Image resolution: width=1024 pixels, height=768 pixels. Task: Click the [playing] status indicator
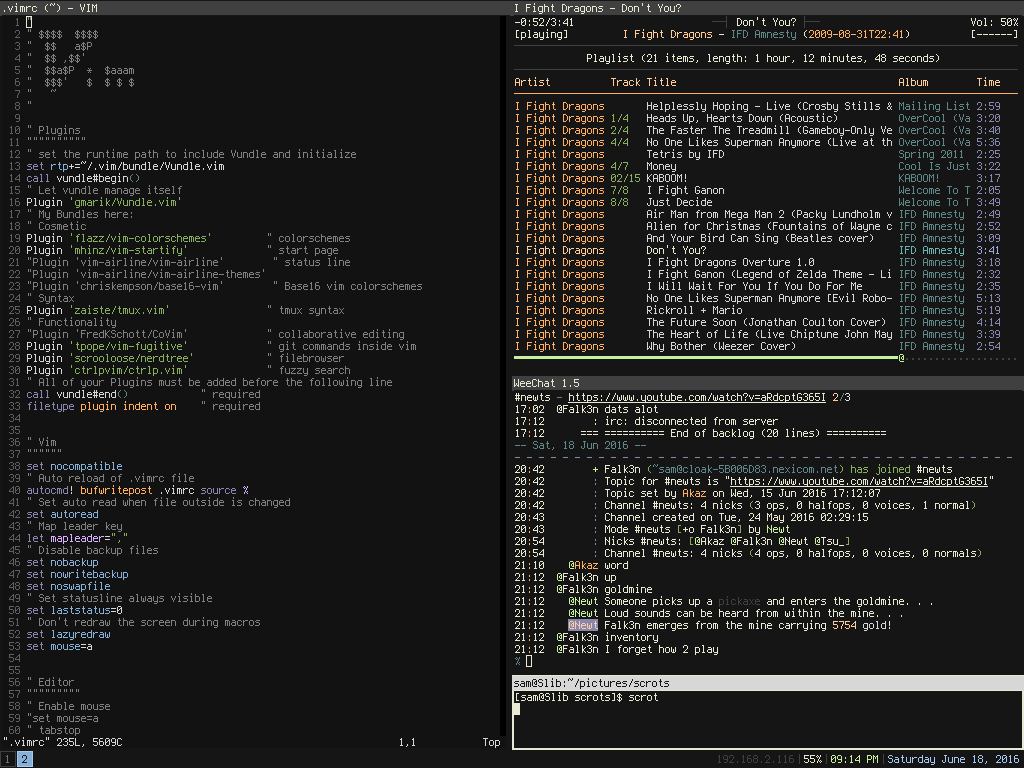[x=541, y=34]
